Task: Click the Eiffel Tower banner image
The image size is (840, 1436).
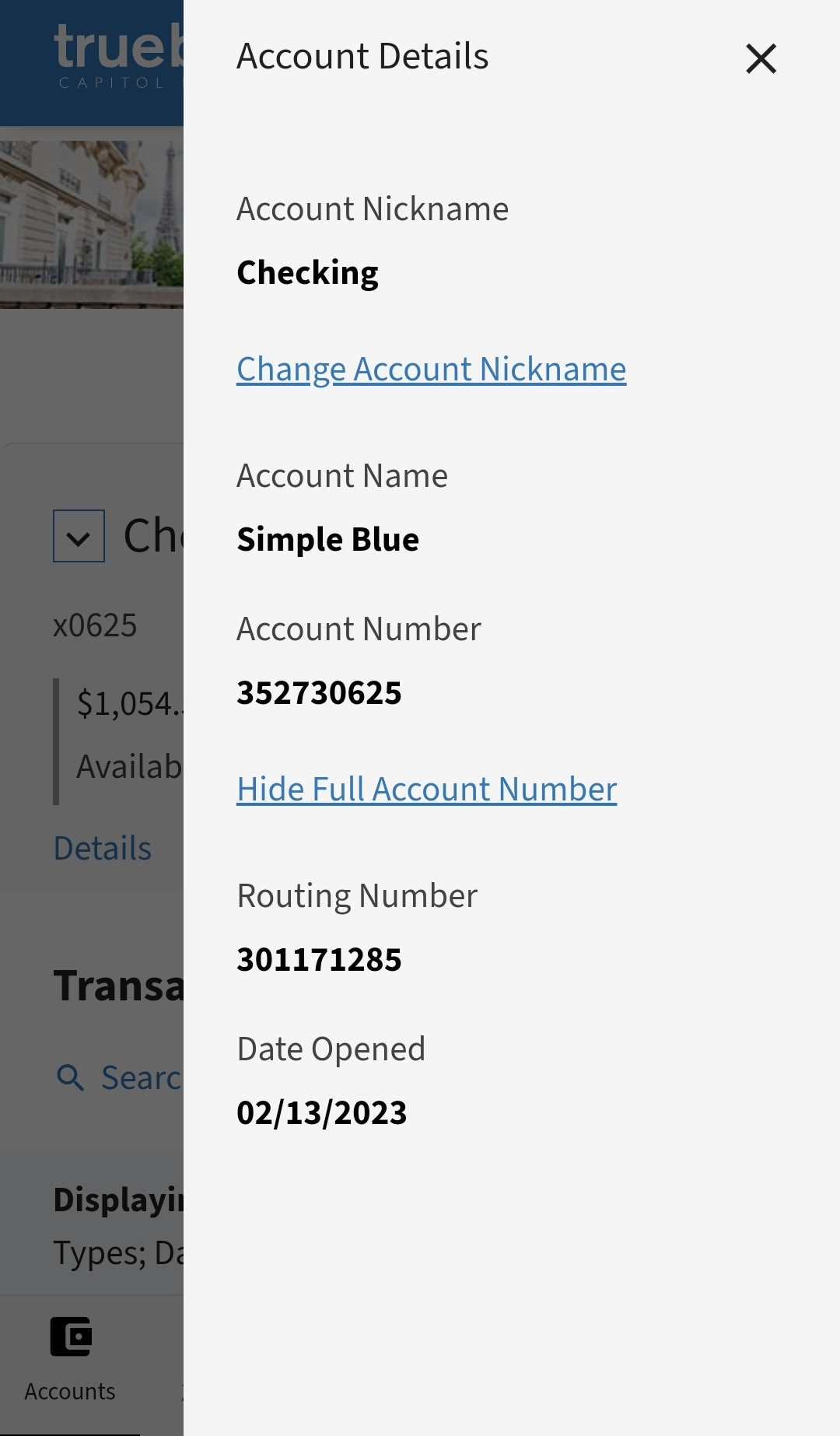Action: [x=92, y=224]
